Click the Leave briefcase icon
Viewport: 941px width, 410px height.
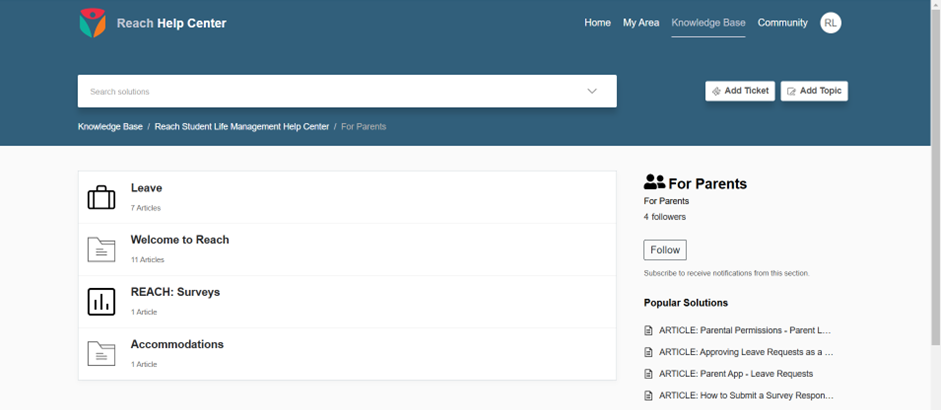pos(101,197)
